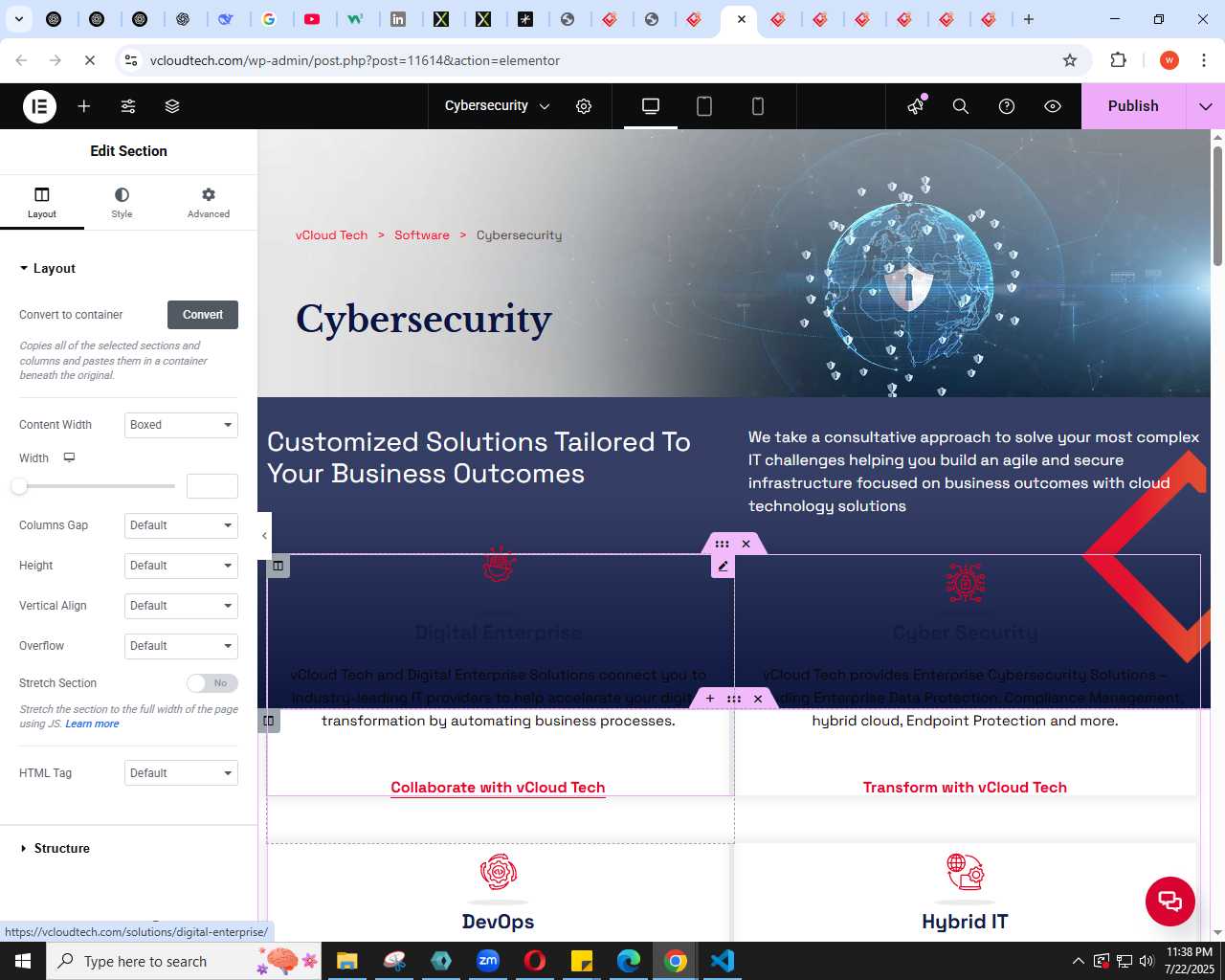1225x980 pixels.
Task: Open a new browser tab
Action: 1029,19
